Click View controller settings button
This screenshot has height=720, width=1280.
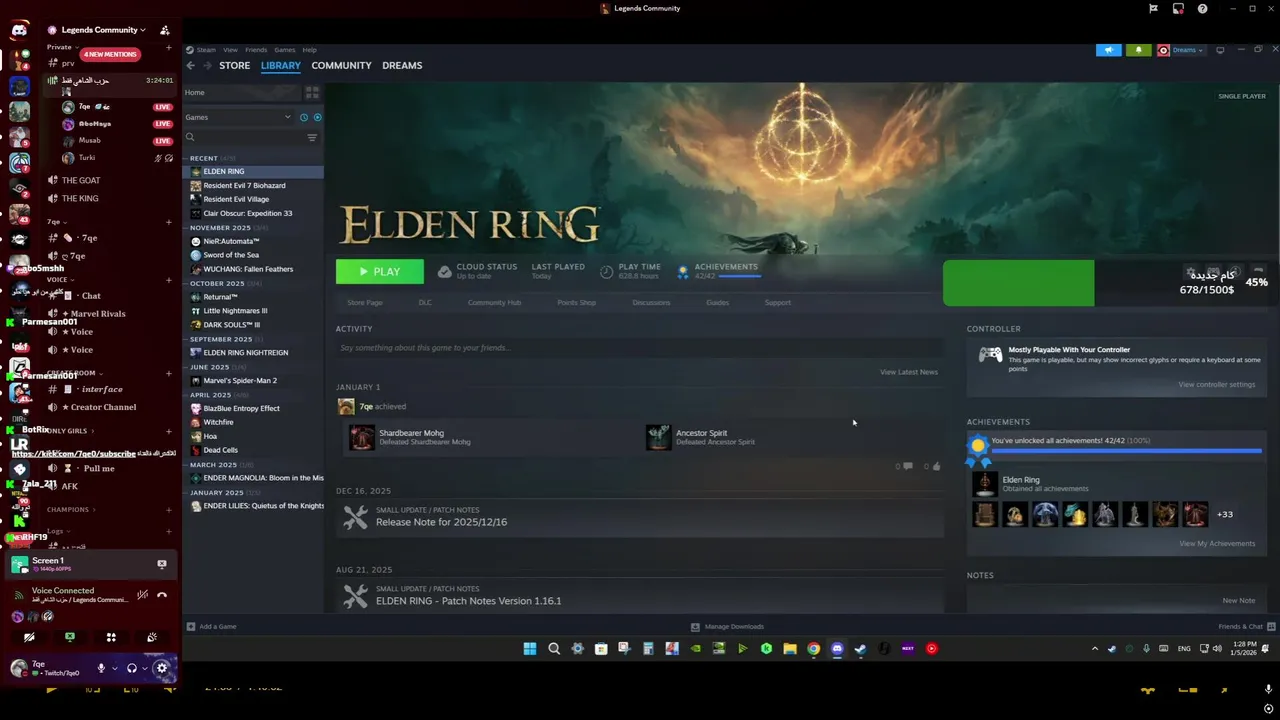[1216, 384]
